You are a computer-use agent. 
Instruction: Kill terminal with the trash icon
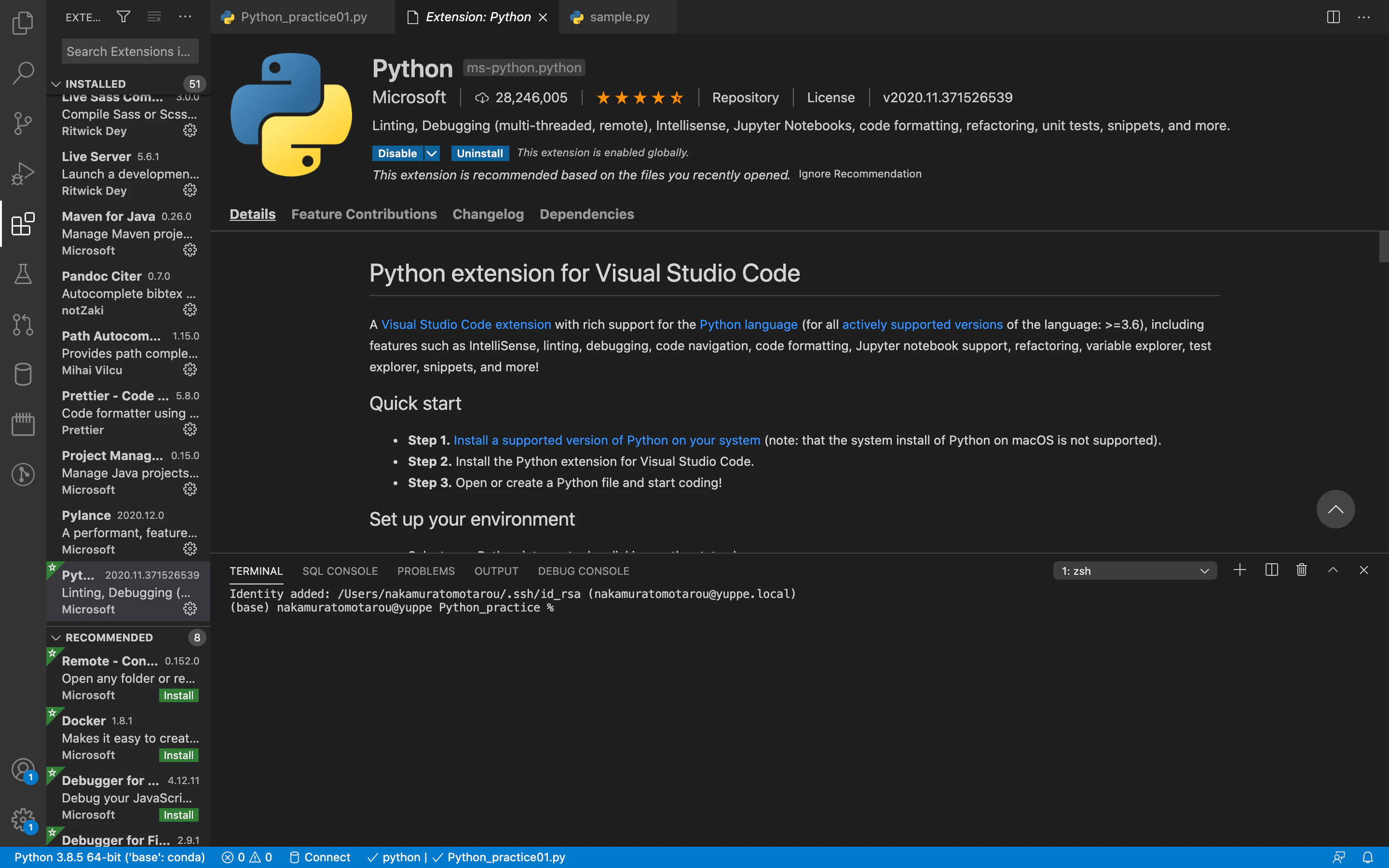[x=1302, y=570]
